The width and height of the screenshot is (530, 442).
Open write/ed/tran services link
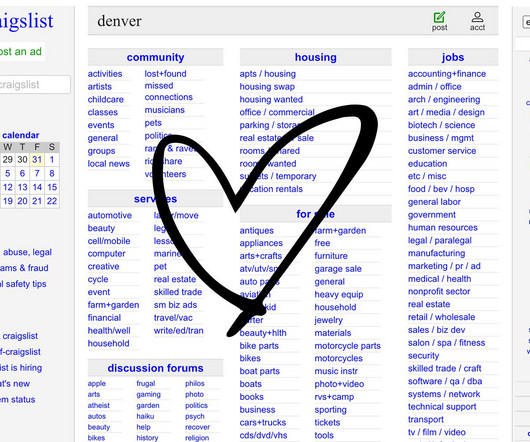click(178, 330)
